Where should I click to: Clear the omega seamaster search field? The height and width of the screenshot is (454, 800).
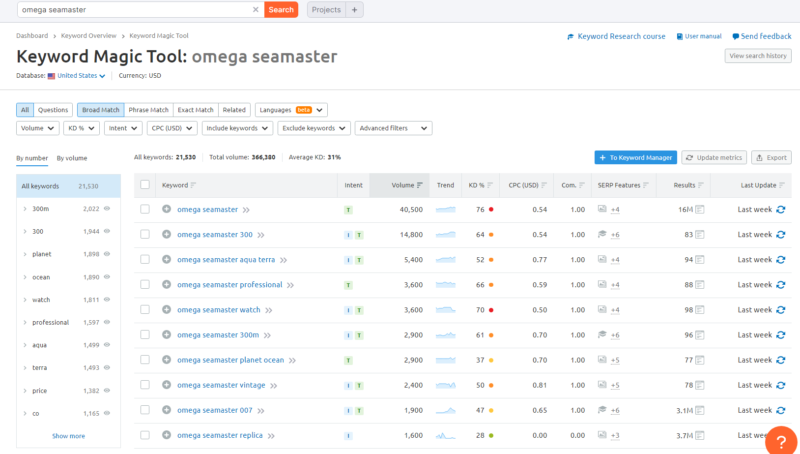pyautogui.click(x=256, y=10)
